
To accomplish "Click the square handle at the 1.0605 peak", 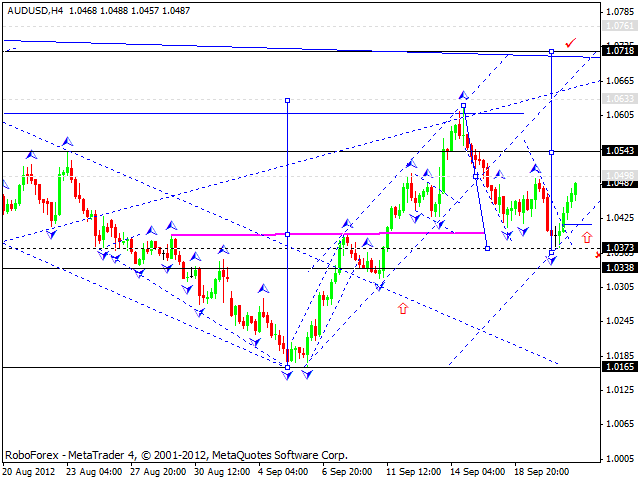I will [x=463, y=106].
